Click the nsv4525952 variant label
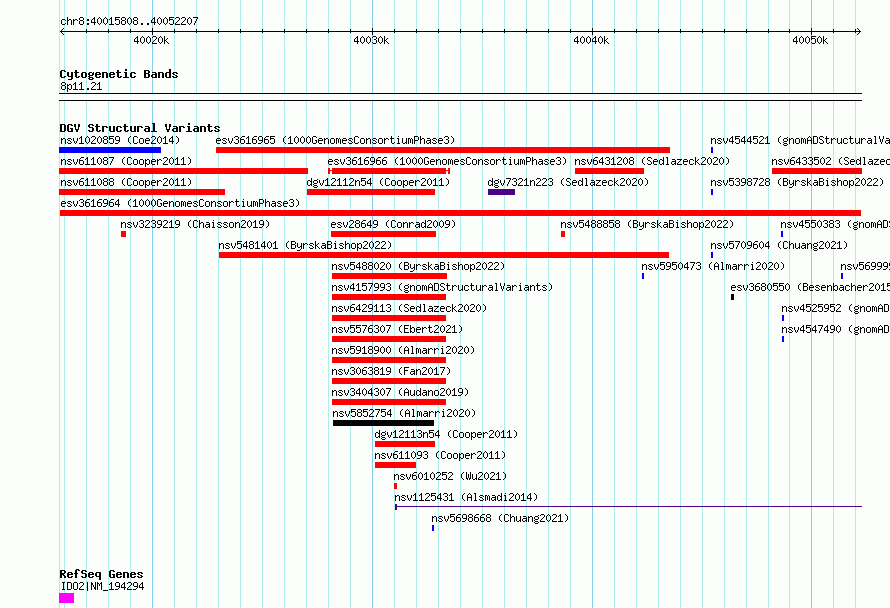 [x=836, y=308]
